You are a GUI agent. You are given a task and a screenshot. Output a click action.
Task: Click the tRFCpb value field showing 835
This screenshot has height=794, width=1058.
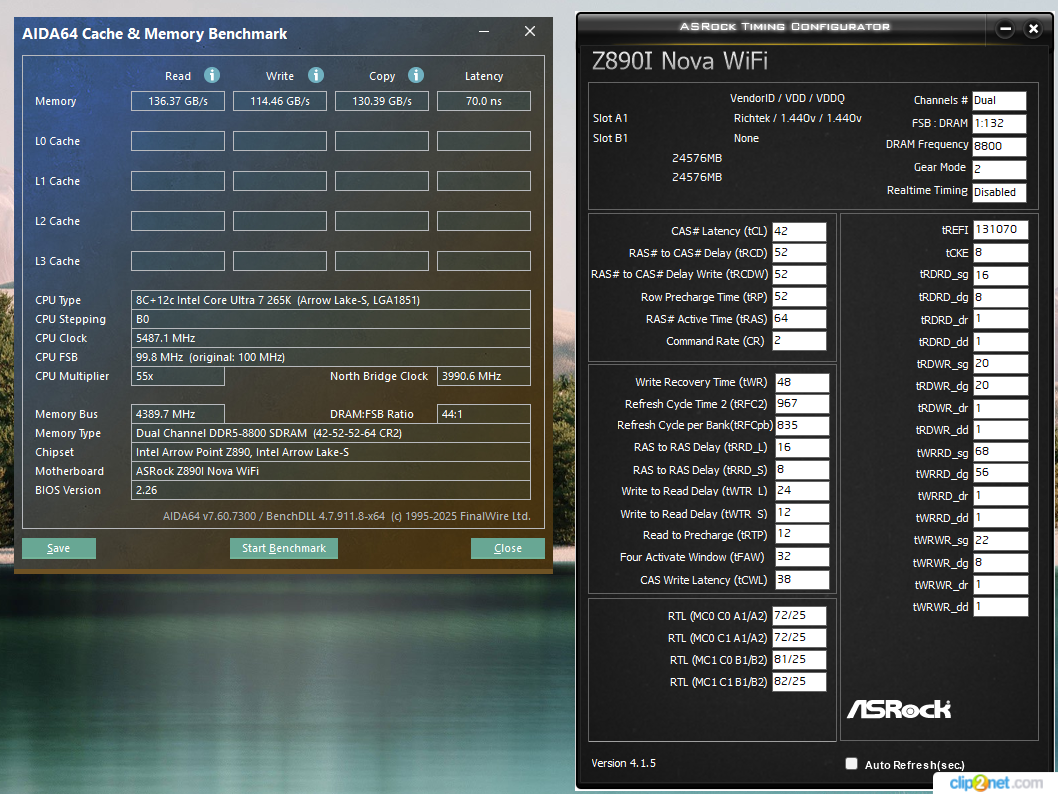click(x=802, y=426)
